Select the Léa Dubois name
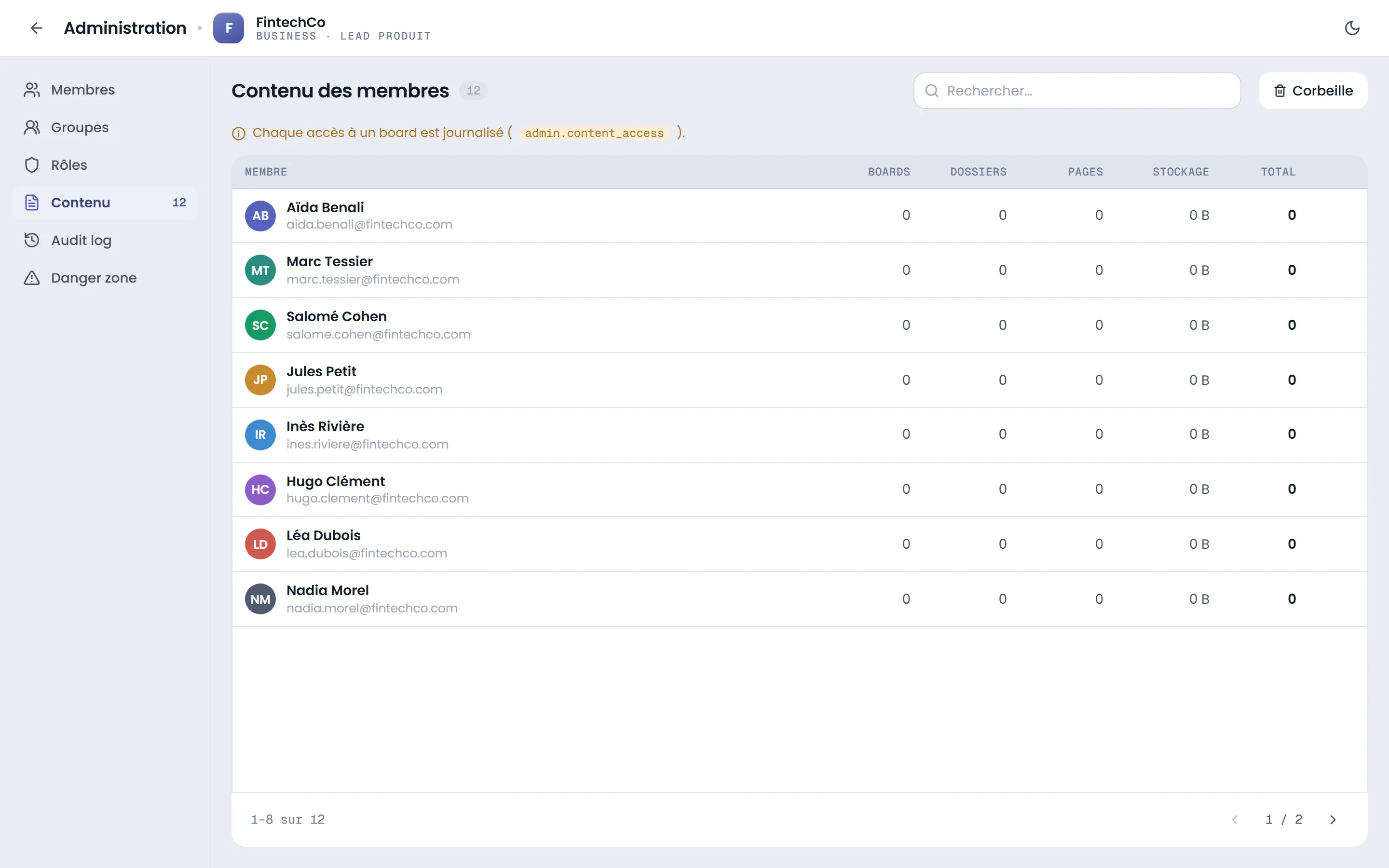Image resolution: width=1389 pixels, height=868 pixels. [x=323, y=536]
